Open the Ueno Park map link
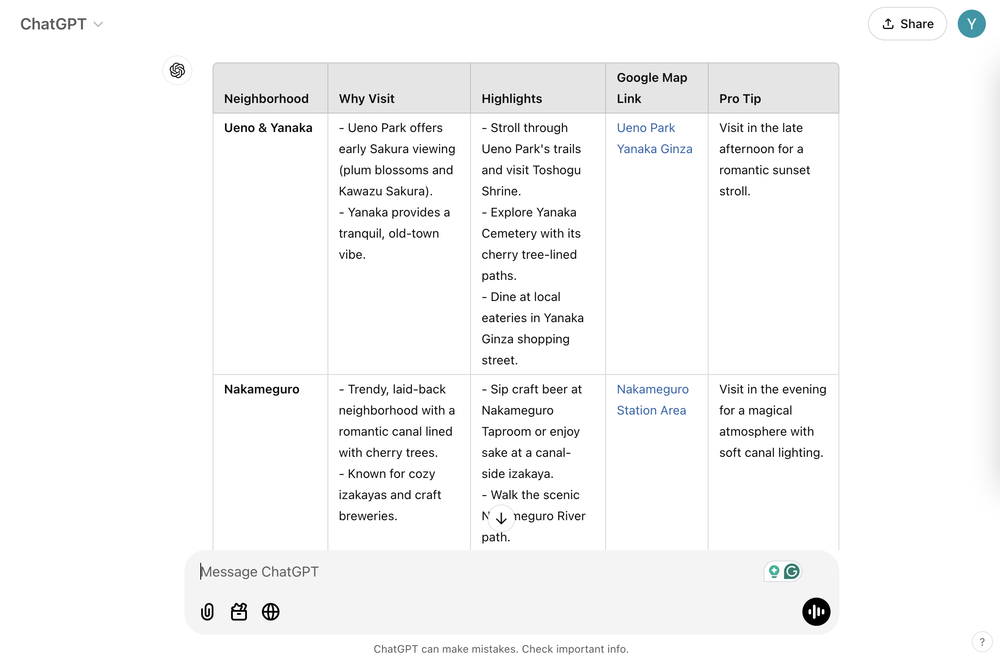 coord(645,127)
